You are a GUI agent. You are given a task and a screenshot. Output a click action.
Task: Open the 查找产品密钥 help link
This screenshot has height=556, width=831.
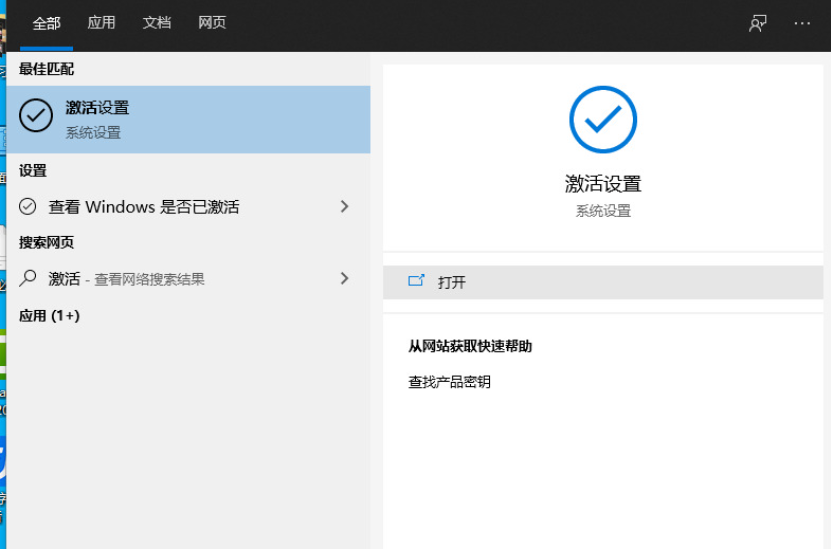click(x=449, y=382)
